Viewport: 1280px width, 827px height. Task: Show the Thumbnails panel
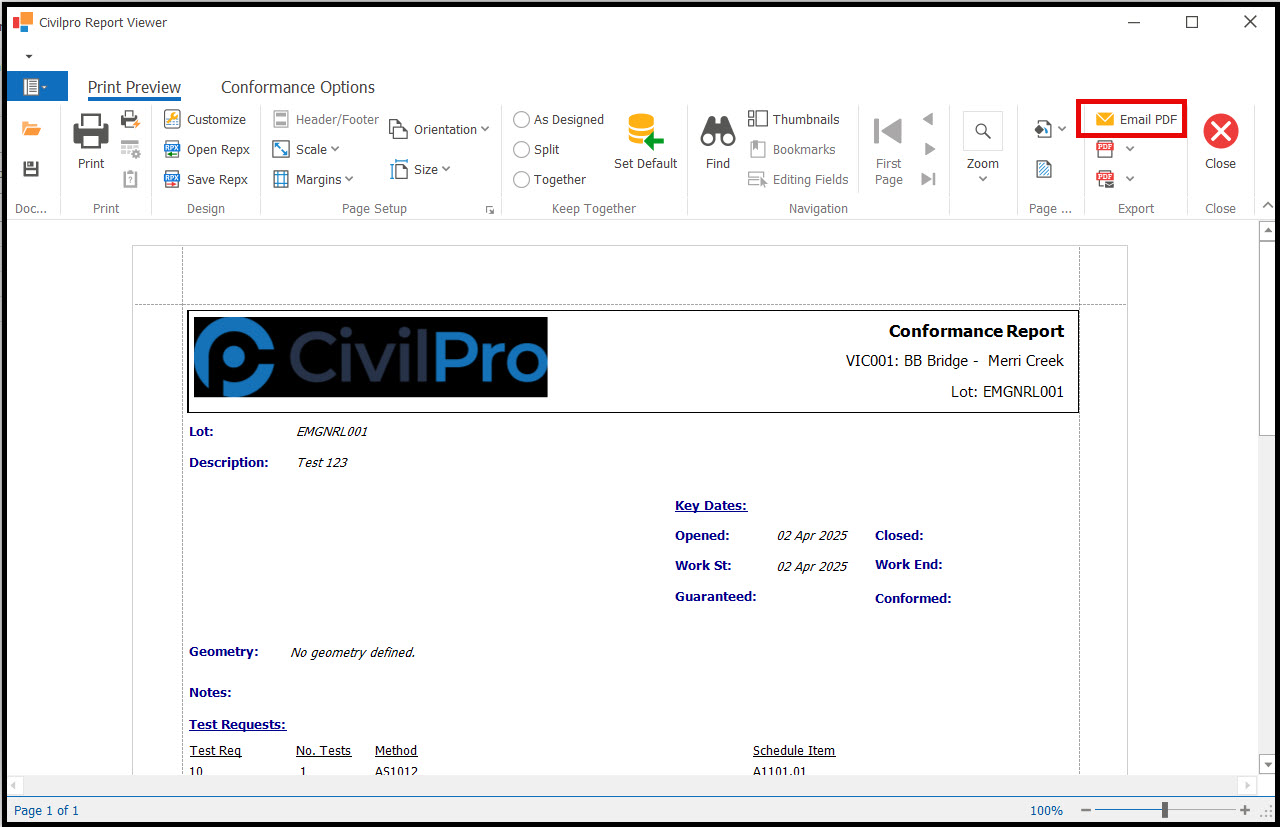[794, 119]
